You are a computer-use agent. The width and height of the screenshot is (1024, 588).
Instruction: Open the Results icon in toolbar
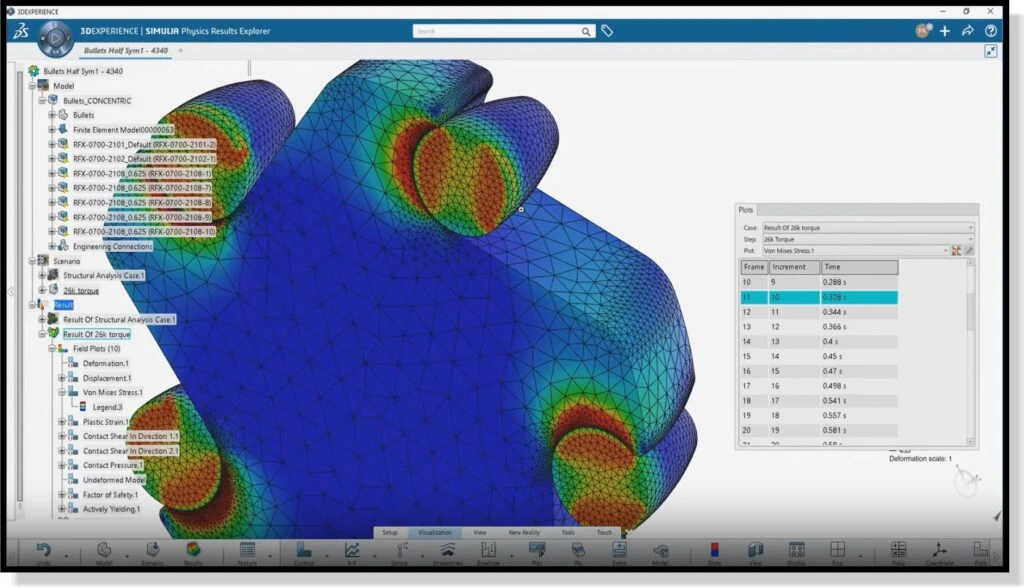coord(193,549)
